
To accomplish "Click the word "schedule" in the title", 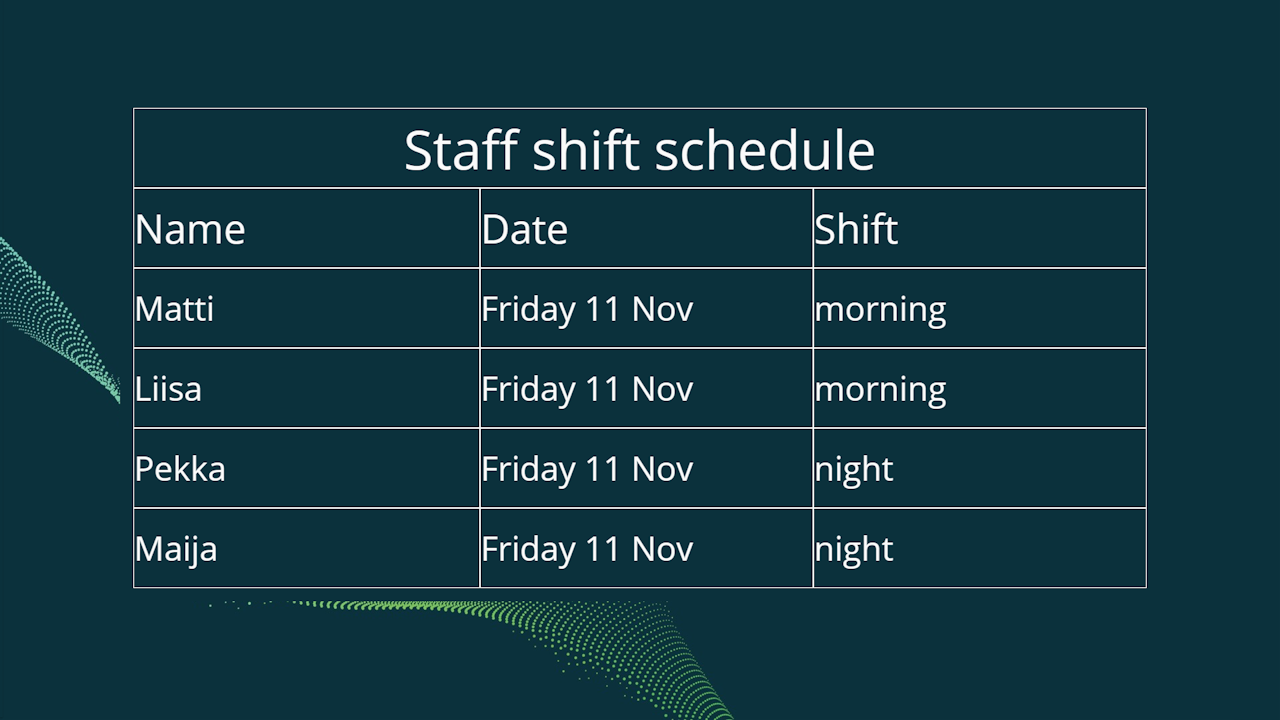I will (x=765, y=150).
